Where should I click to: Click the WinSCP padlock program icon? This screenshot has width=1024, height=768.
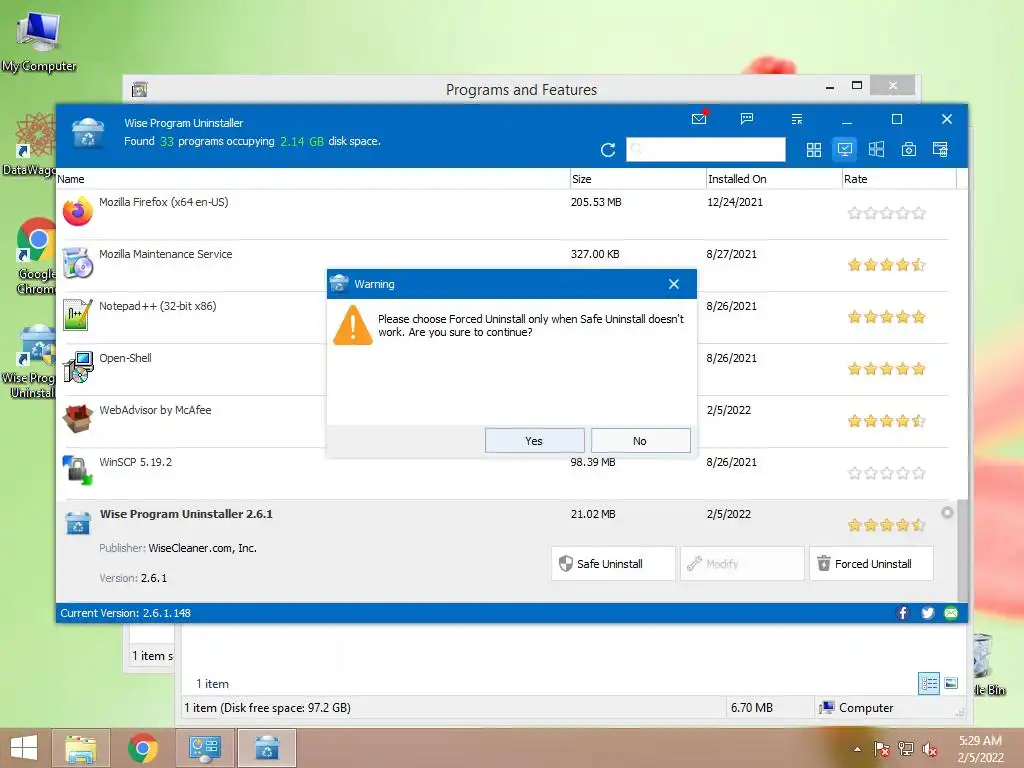click(78, 471)
